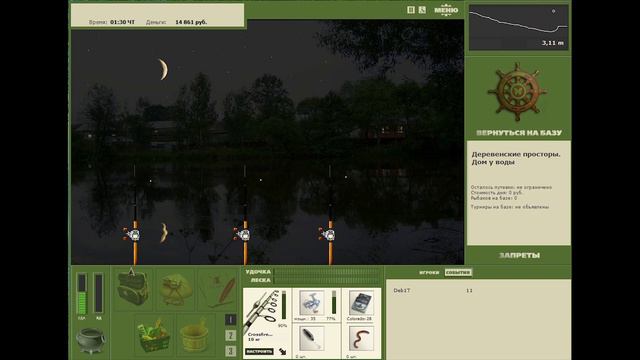Switch to the ИГРОКИ tab
Viewport: 640px width, 360px height.
[x=429, y=272]
